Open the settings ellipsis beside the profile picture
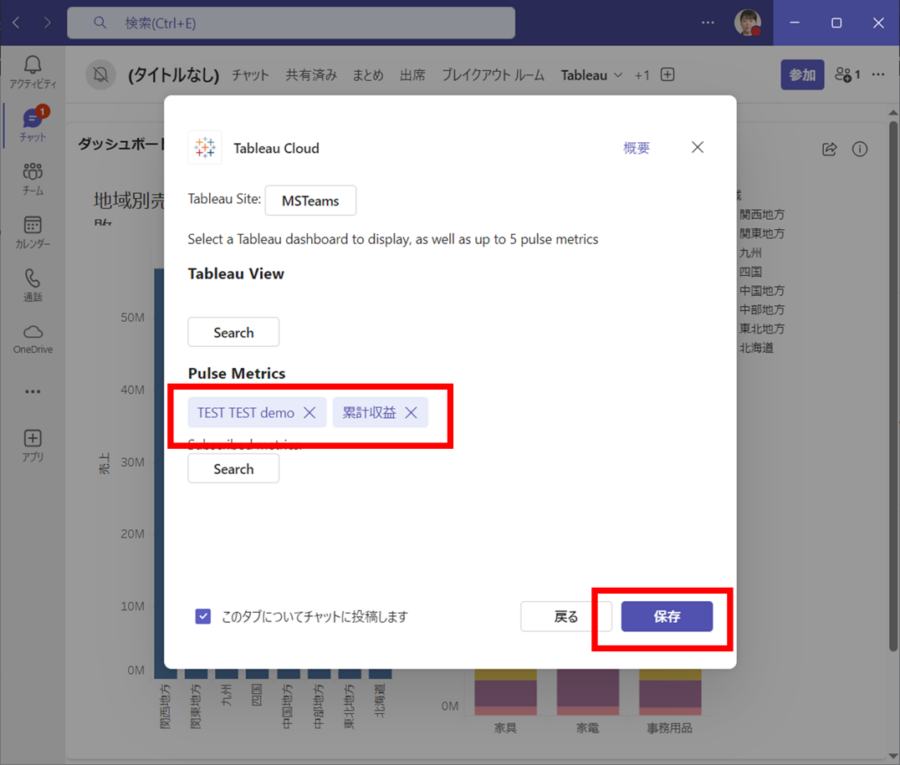 pos(708,22)
